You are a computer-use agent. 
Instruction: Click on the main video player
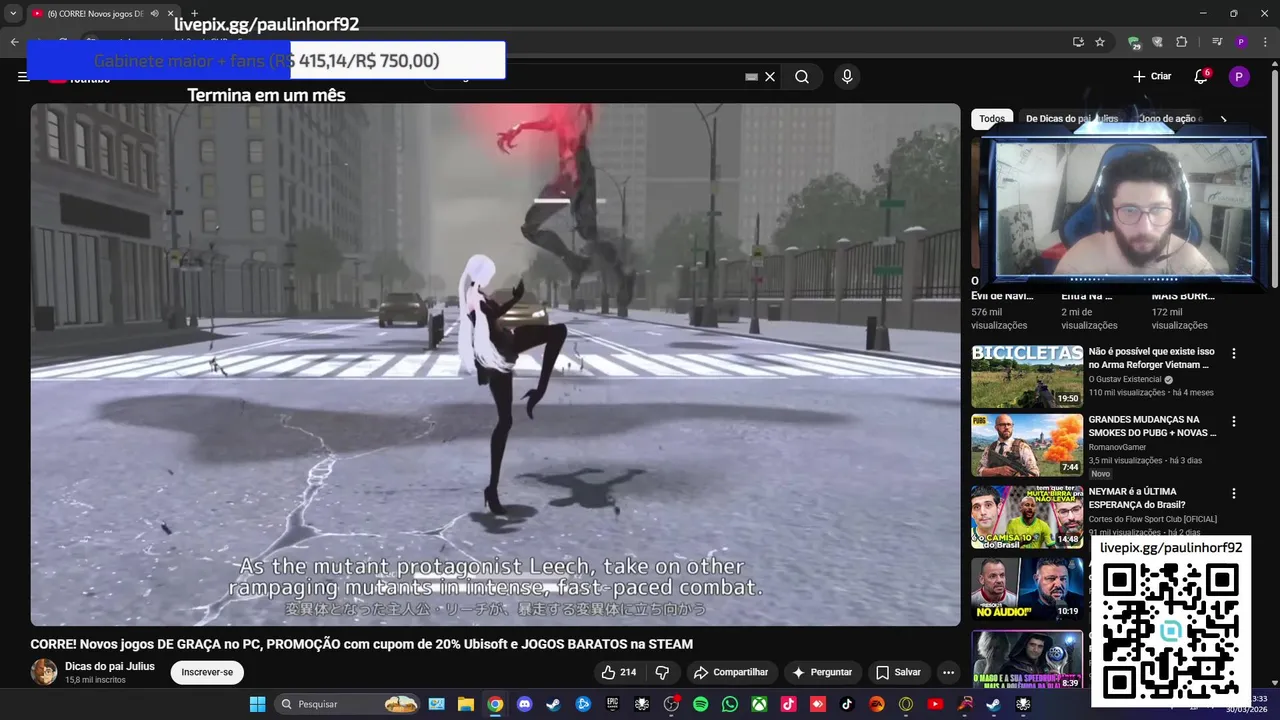click(x=495, y=365)
